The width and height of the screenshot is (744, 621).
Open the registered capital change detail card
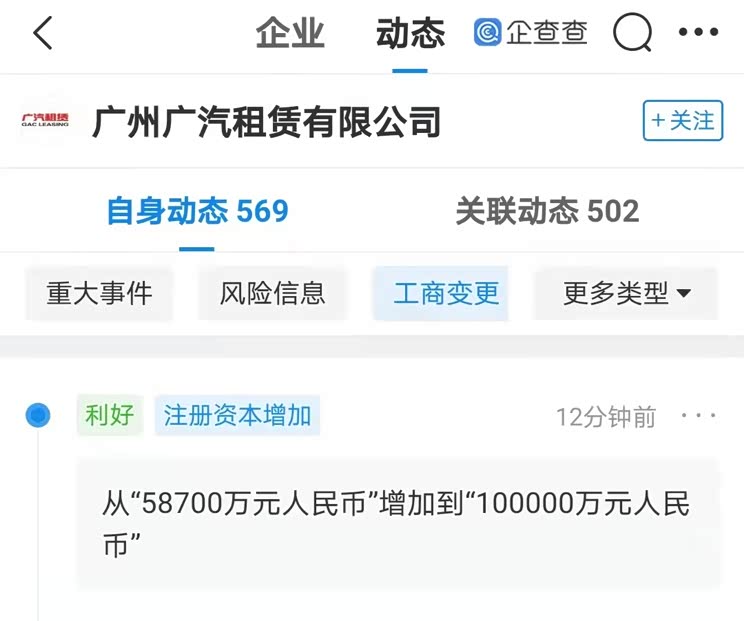click(x=398, y=524)
